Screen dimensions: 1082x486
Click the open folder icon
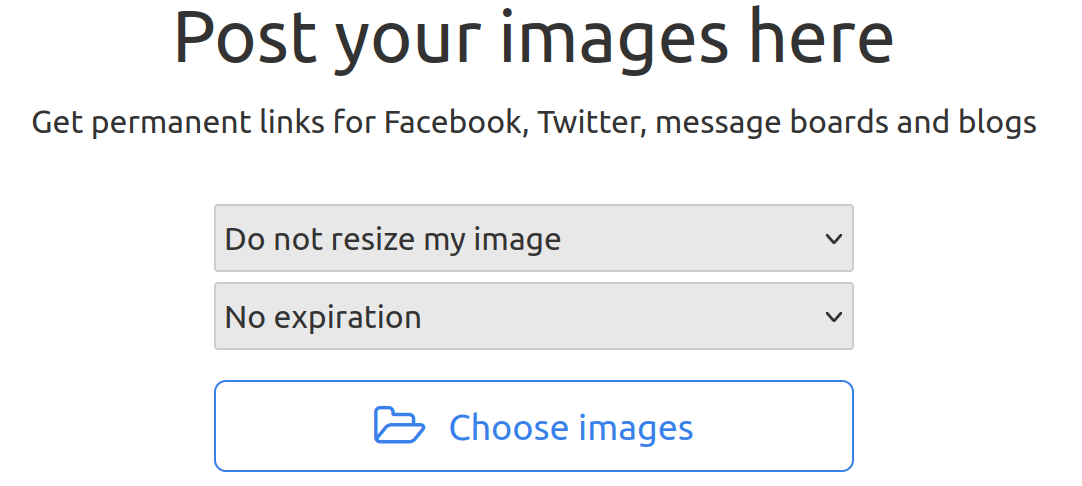(399, 425)
